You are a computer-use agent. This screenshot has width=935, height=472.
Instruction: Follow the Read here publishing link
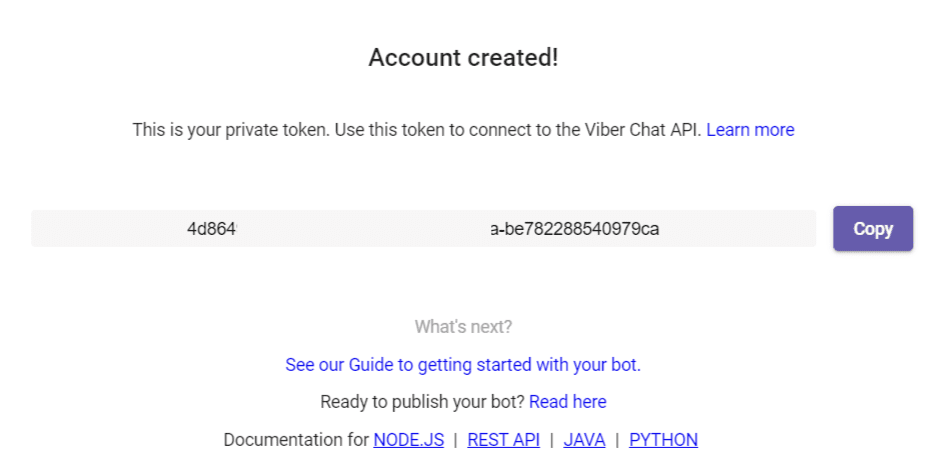click(567, 402)
